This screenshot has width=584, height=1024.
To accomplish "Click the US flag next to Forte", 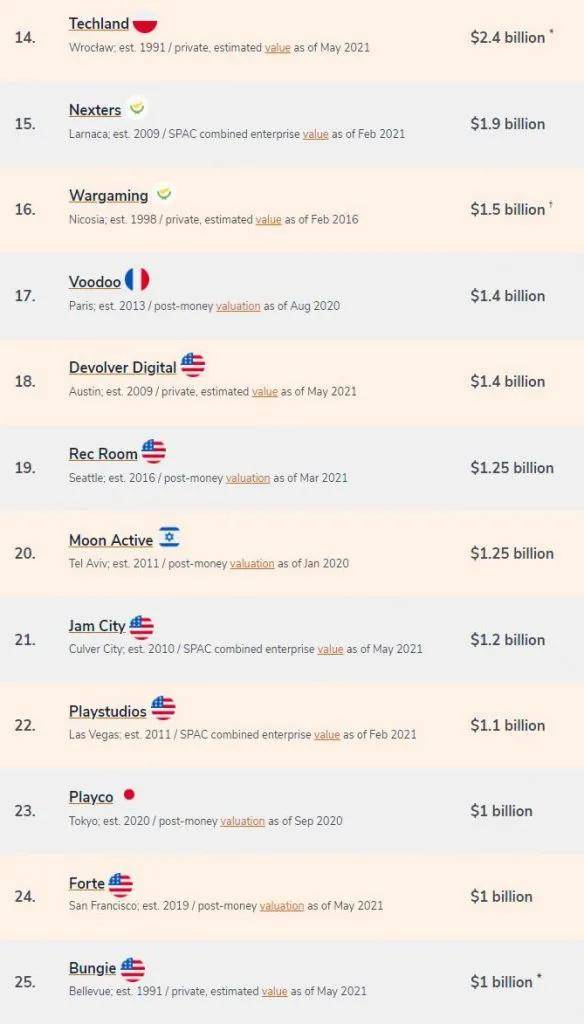I will click(x=121, y=884).
